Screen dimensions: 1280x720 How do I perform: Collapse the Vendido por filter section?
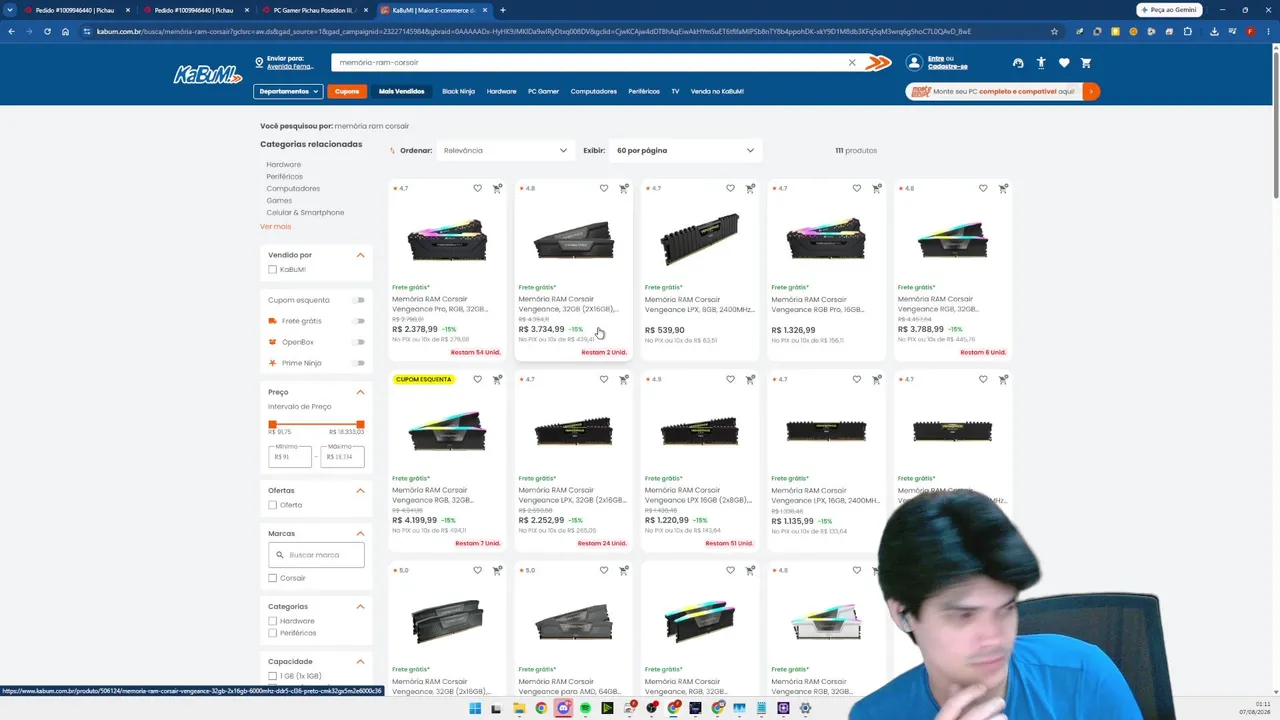click(x=360, y=255)
